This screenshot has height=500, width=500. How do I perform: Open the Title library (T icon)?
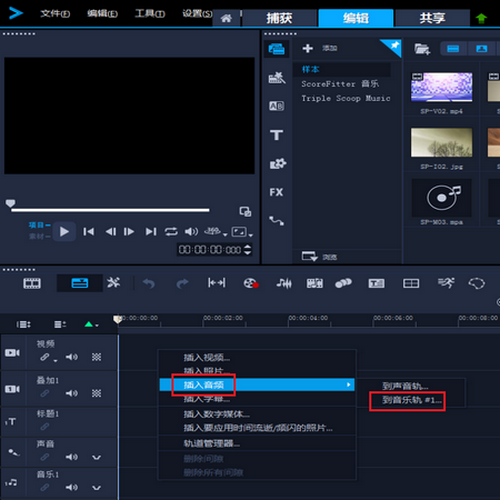[x=276, y=135]
